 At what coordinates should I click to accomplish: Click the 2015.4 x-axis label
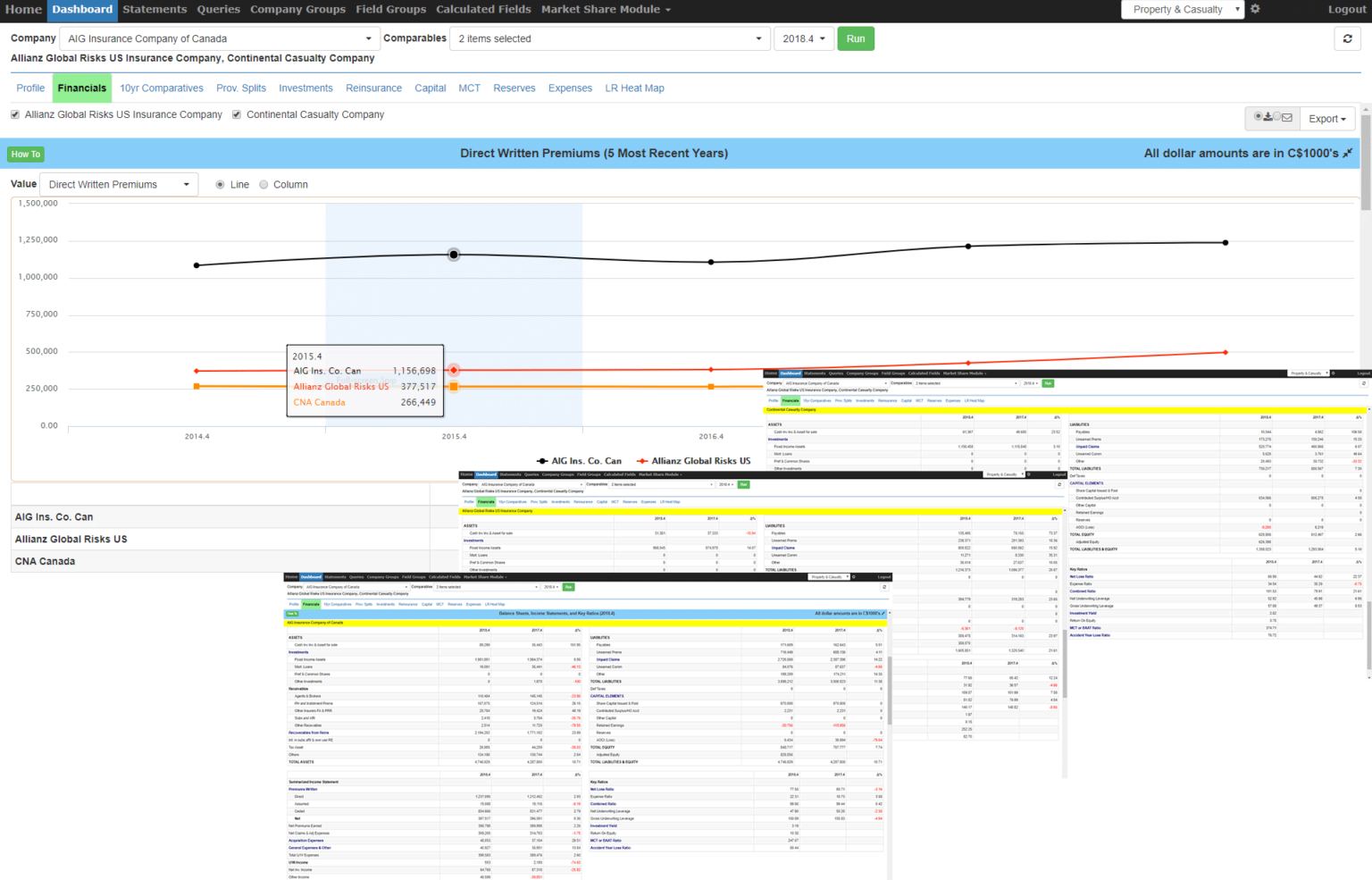[454, 436]
